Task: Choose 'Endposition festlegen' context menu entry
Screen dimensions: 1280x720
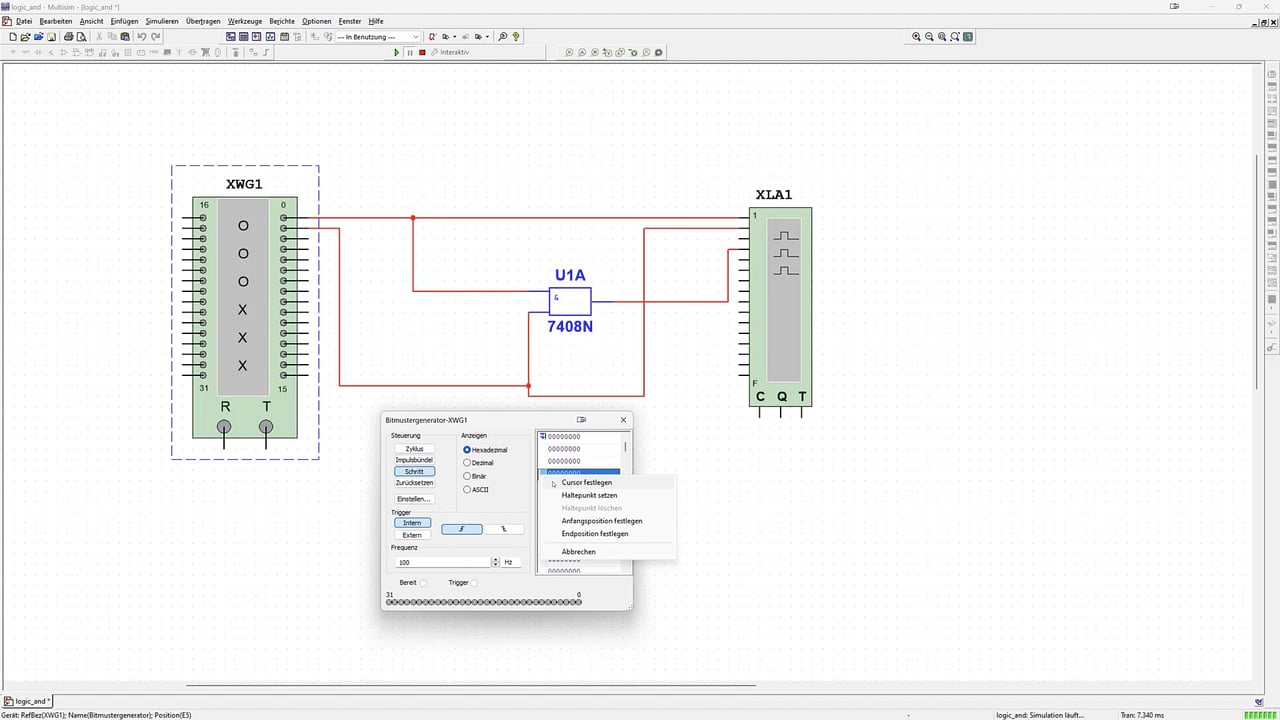Action: coord(595,534)
